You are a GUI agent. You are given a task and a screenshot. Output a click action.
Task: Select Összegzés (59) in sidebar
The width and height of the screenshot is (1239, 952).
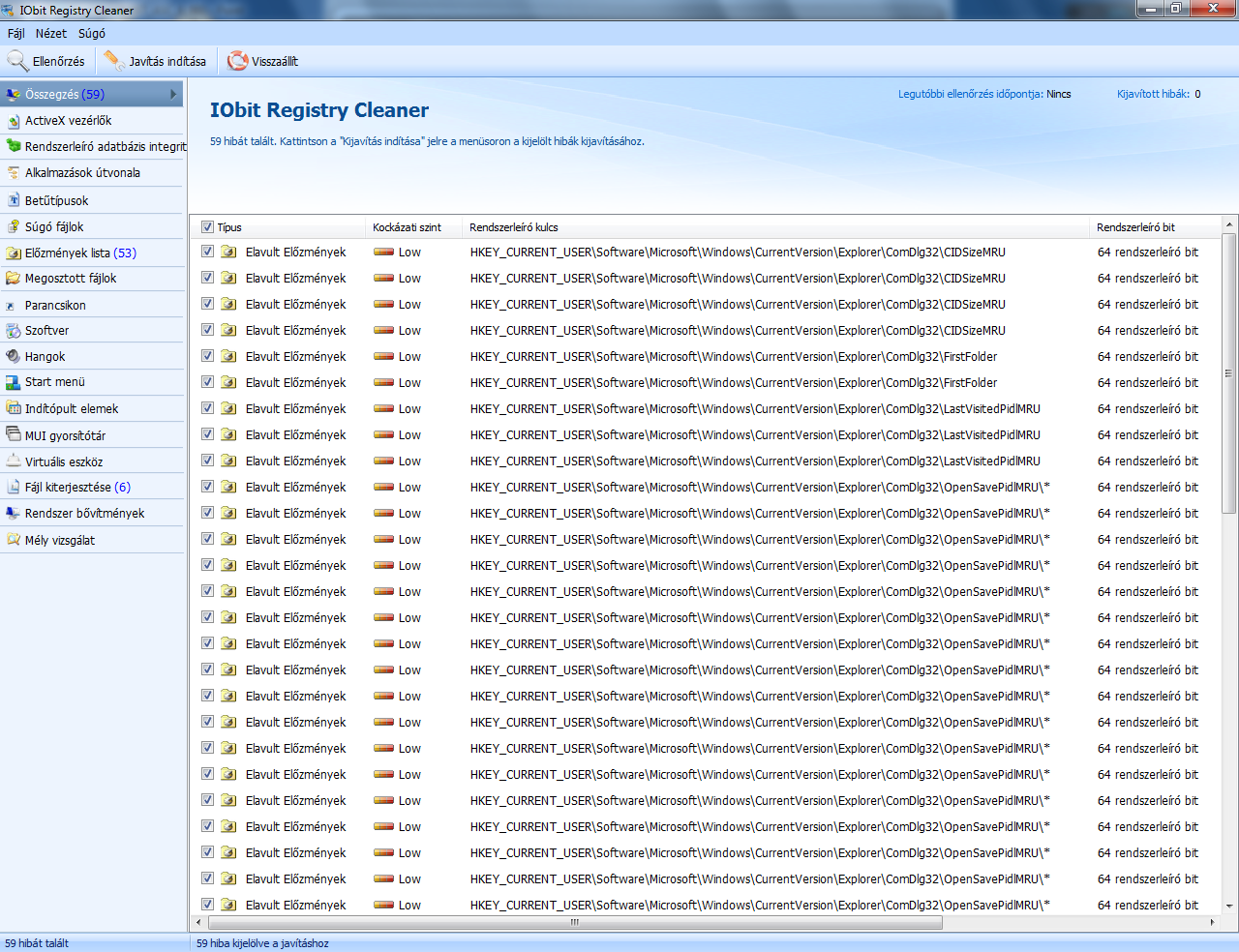point(92,94)
